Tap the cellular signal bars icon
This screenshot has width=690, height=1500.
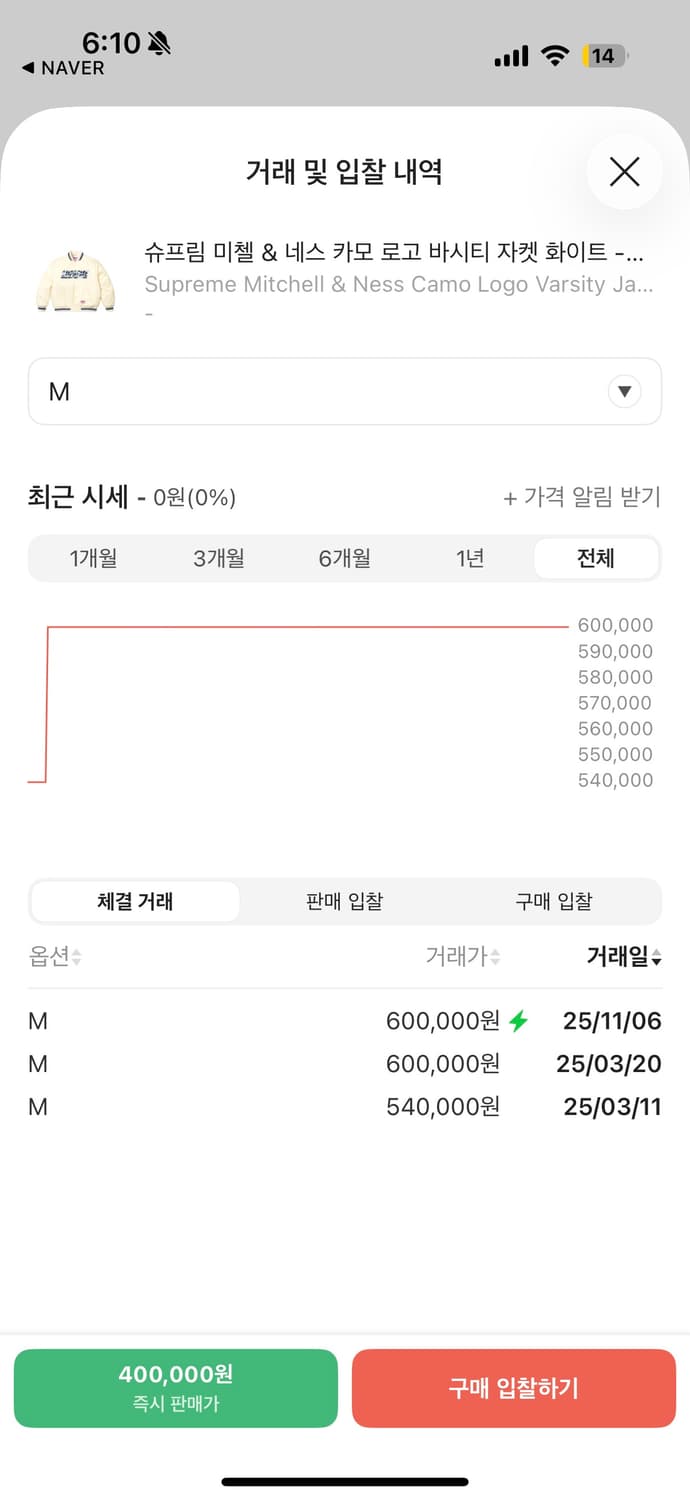pos(510,56)
